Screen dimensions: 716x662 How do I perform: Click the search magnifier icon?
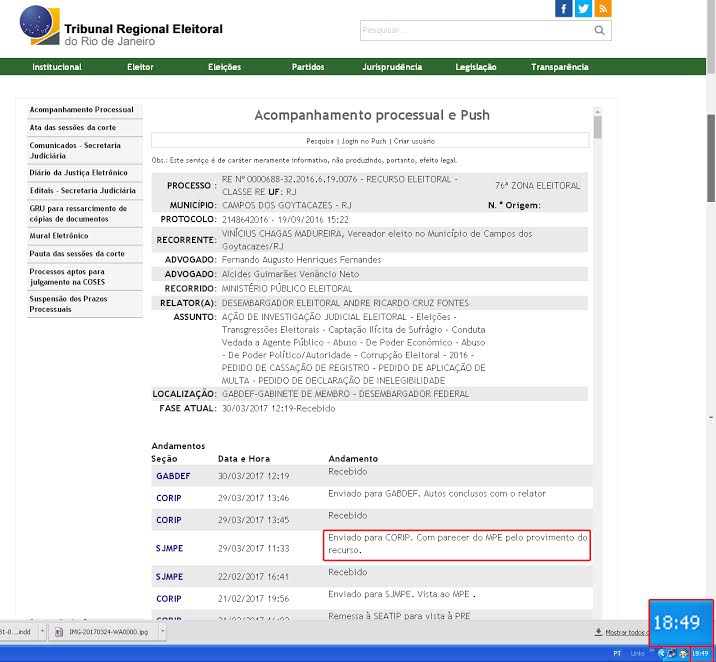599,31
